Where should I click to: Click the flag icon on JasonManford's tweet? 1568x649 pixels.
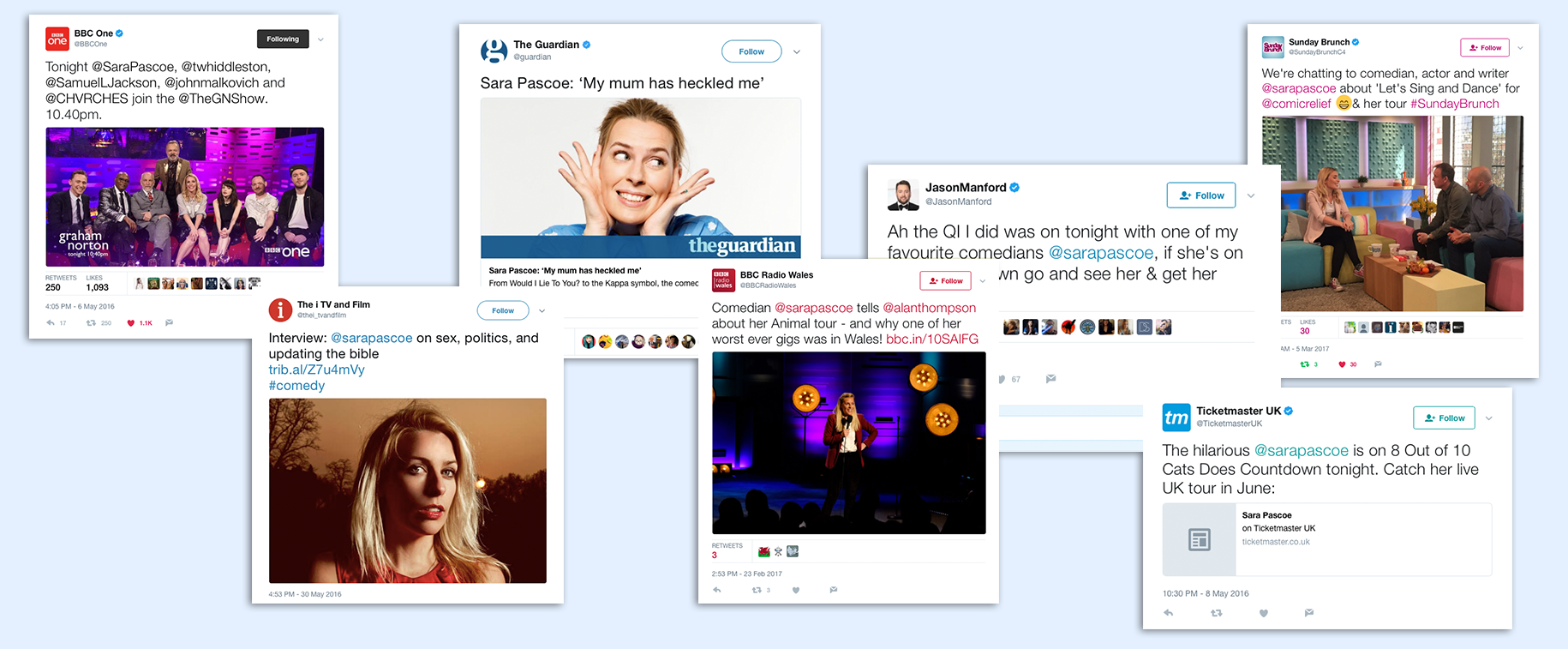1050,378
